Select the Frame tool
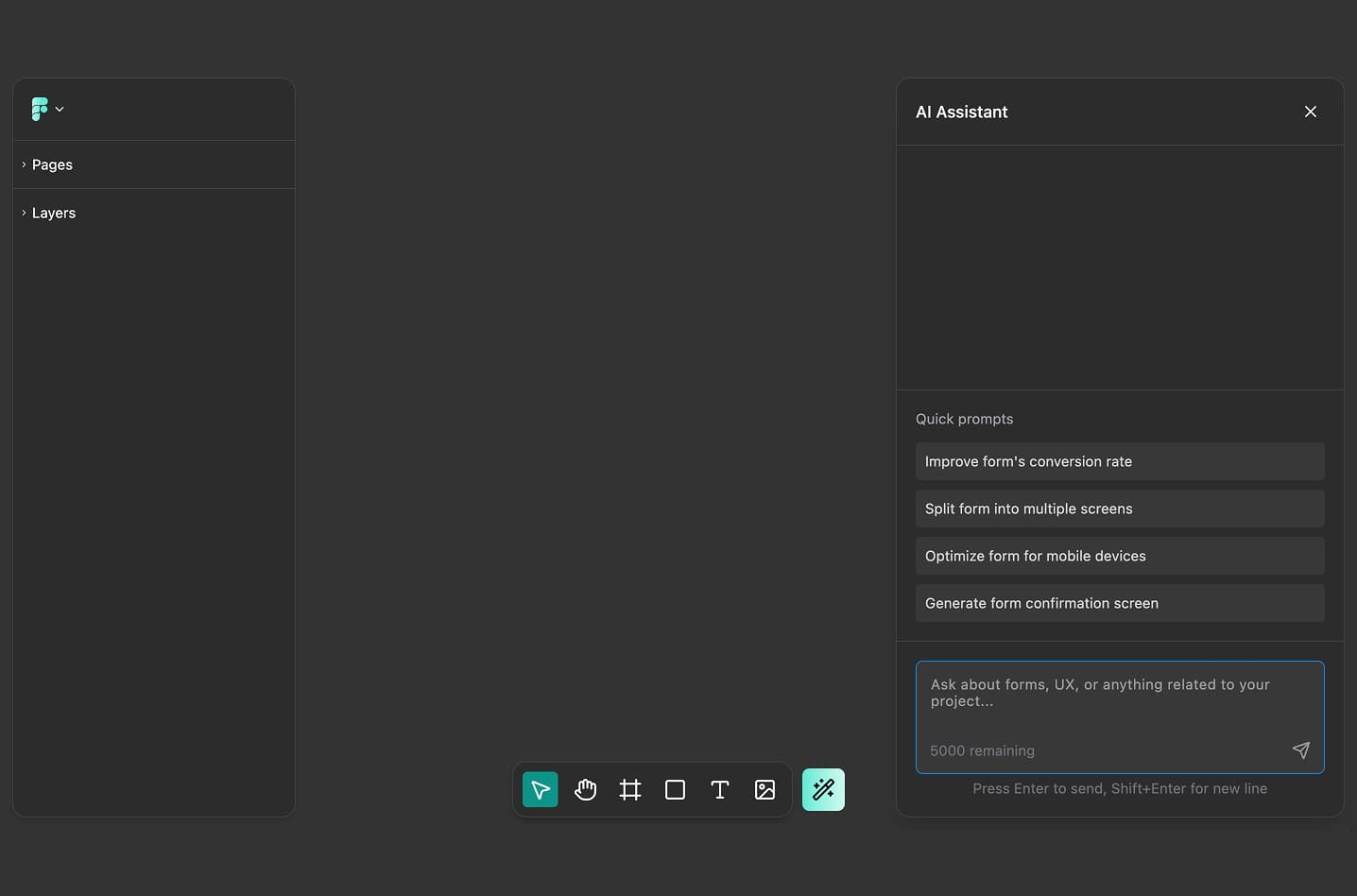The height and width of the screenshot is (896, 1357). point(629,789)
